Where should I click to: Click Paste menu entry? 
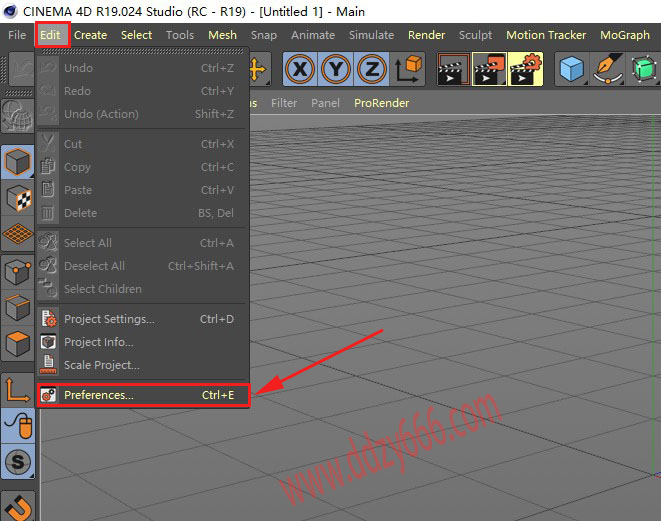tap(142, 190)
